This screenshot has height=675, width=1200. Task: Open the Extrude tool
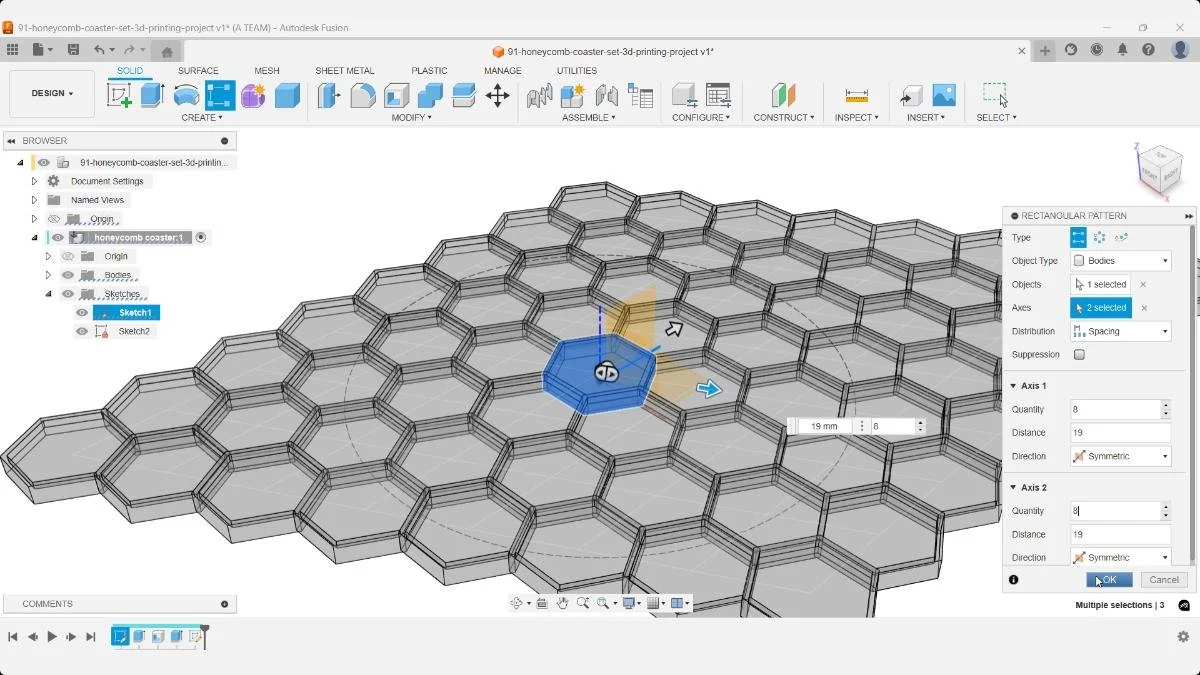(x=151, y=94)
